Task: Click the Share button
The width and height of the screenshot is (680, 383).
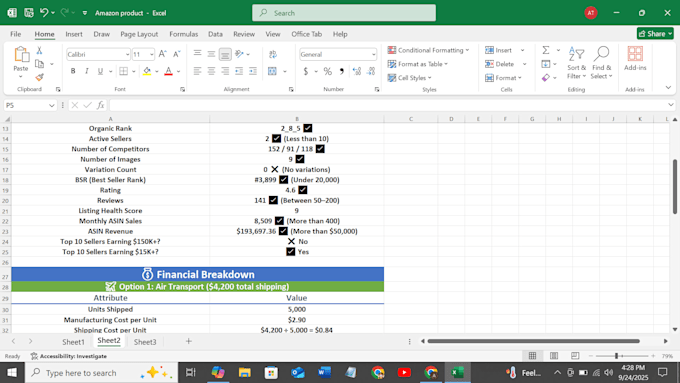Action: [x=655, y=33]
